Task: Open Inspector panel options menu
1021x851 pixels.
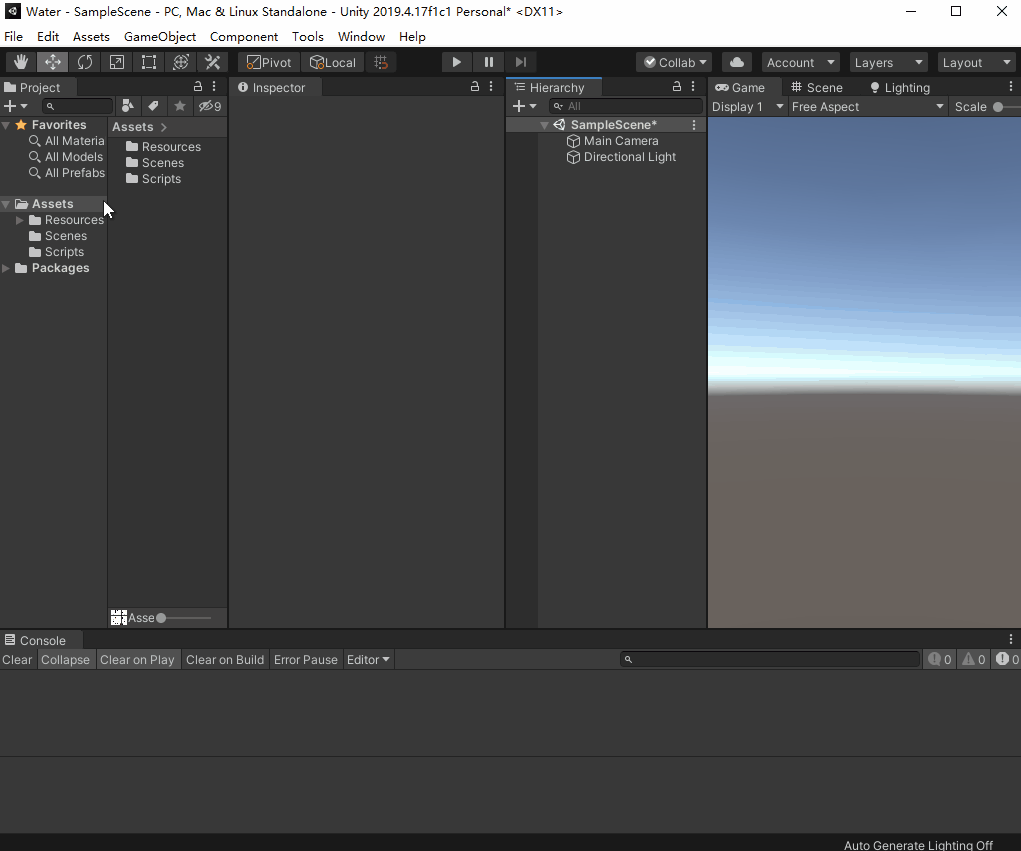Action: [491, 86]
